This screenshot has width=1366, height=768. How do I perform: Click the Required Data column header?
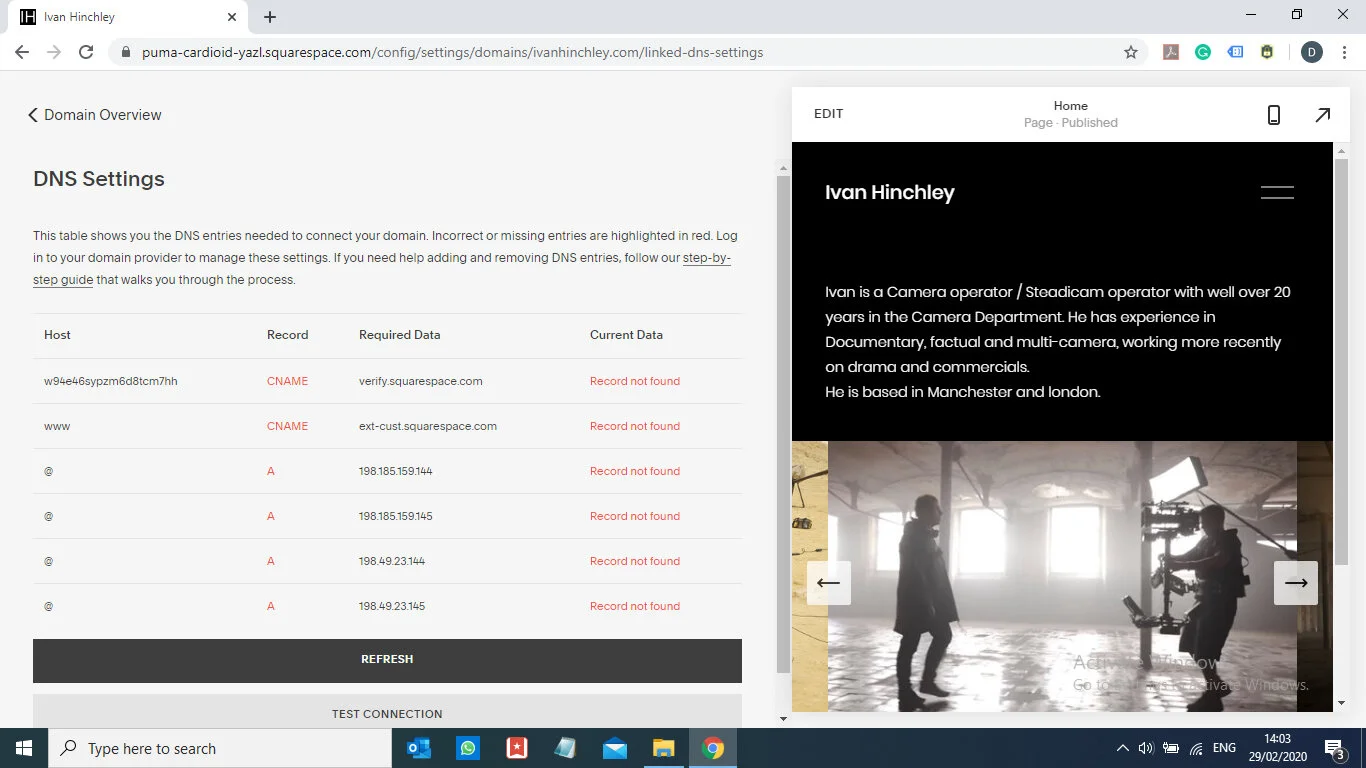click(400, 335)
